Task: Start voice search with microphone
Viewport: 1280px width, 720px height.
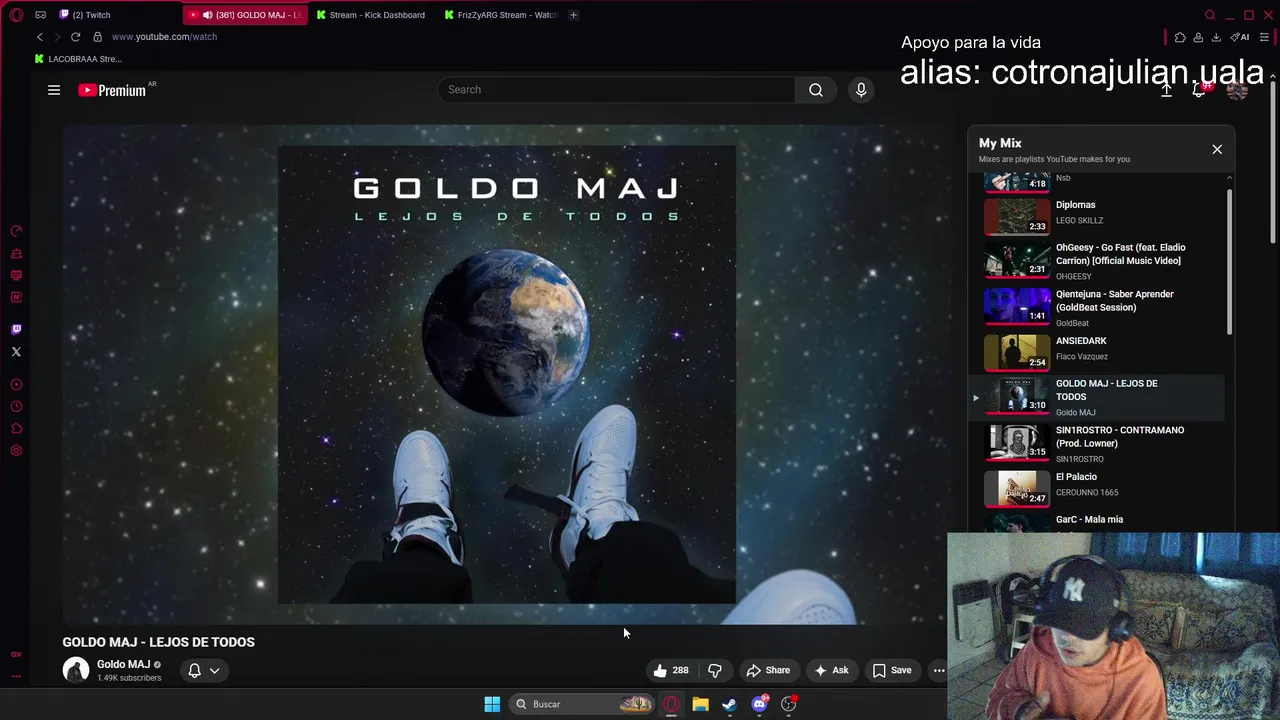Action: [861, 90]
